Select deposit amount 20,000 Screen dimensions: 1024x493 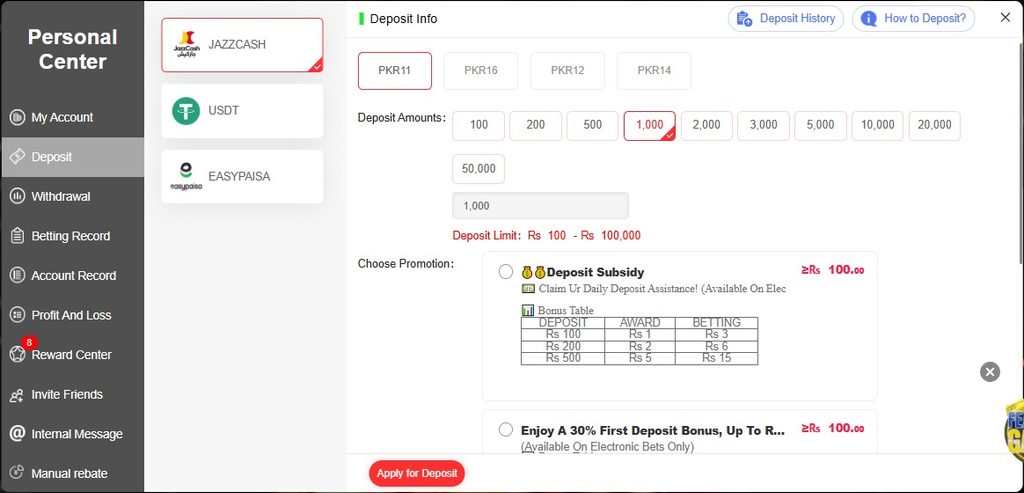coord(935,125)
